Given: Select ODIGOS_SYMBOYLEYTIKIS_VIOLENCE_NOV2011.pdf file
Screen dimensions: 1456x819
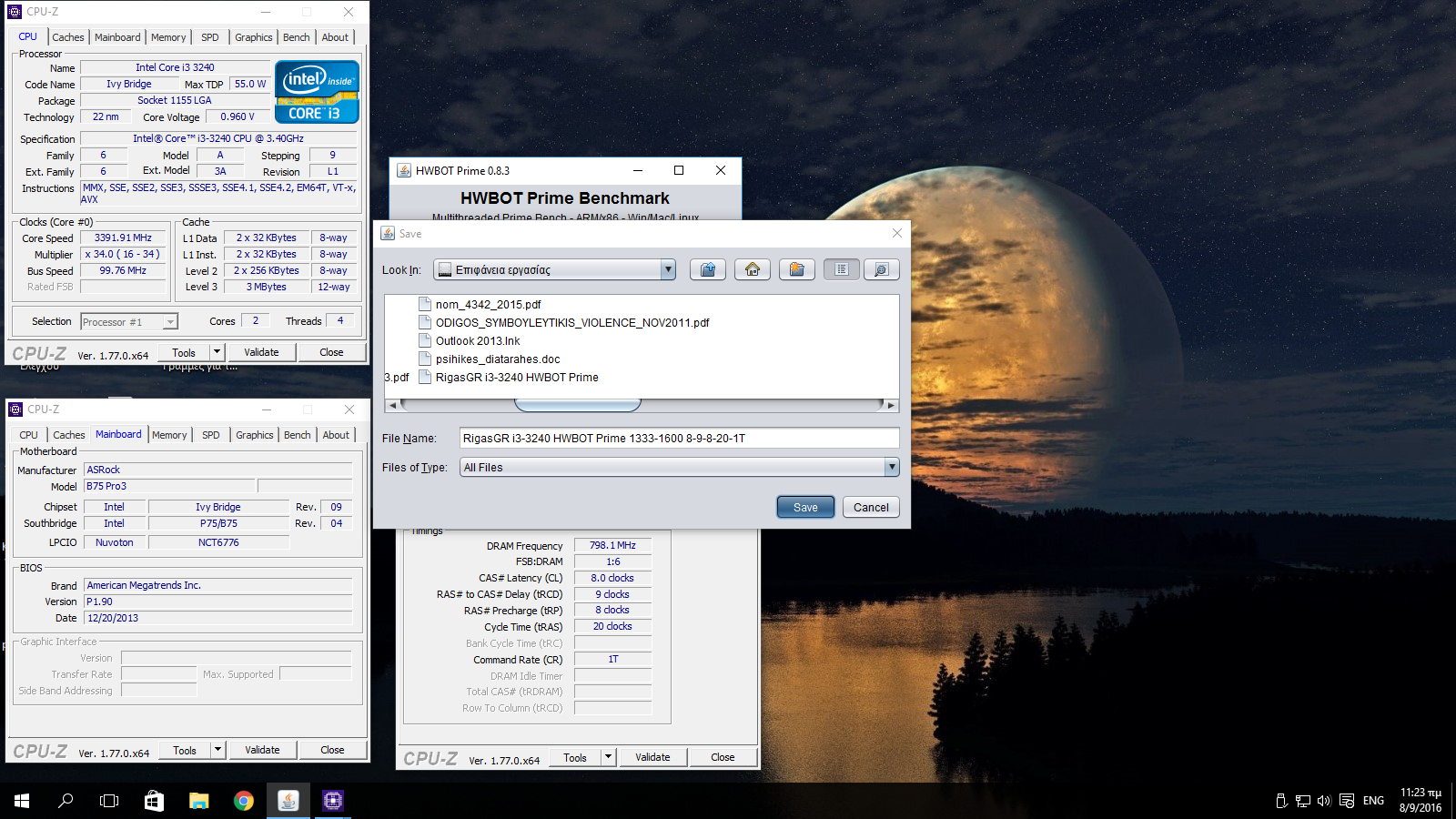Looking at the screenshot, I should pos(571,322).
